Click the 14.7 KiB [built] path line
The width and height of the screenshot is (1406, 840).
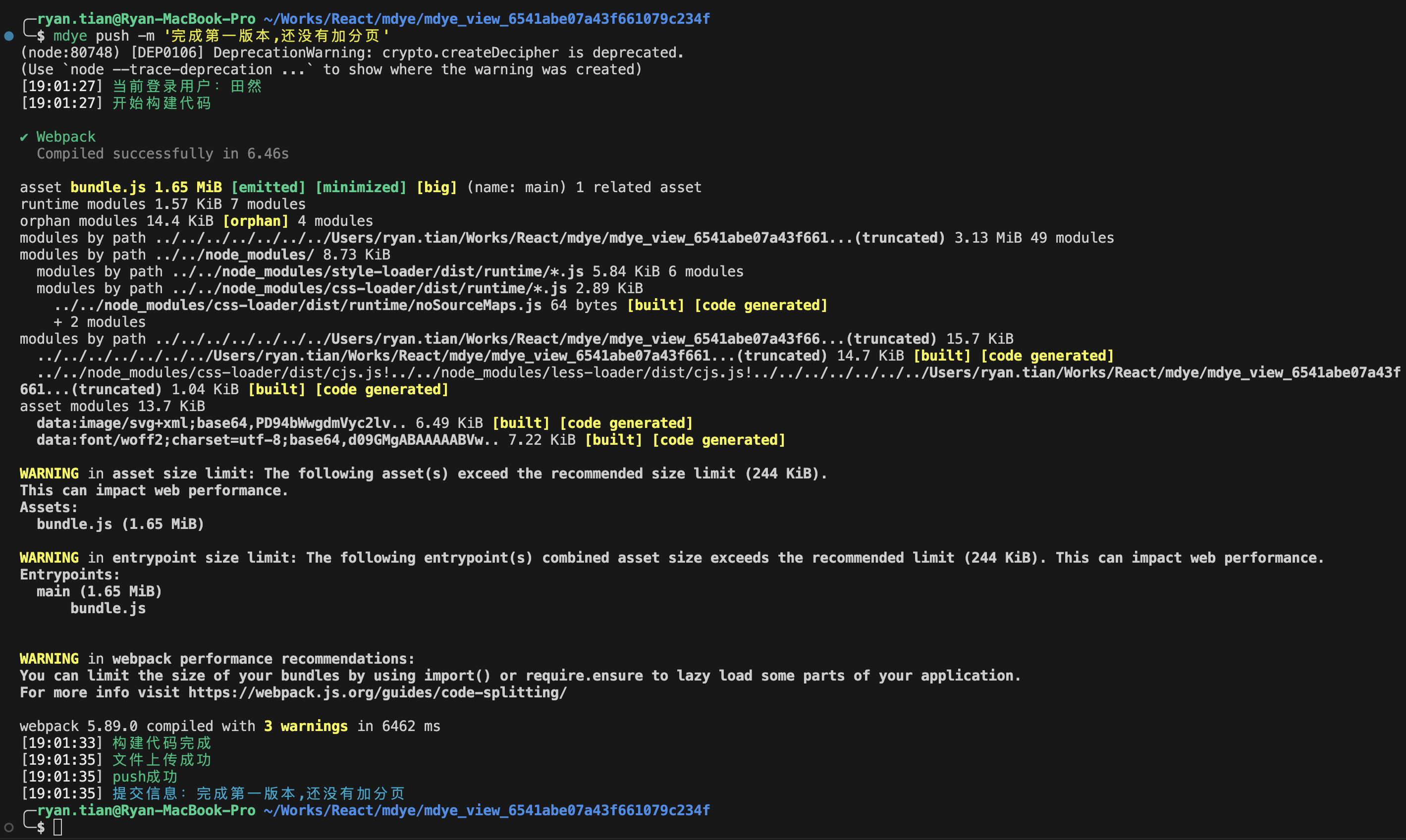(575, 356)
